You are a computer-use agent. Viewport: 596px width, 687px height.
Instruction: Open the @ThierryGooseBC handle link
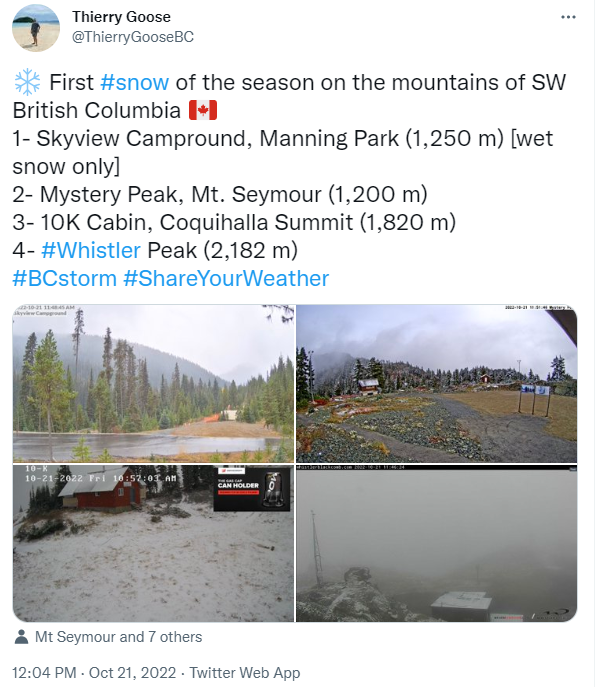[132, 37]
